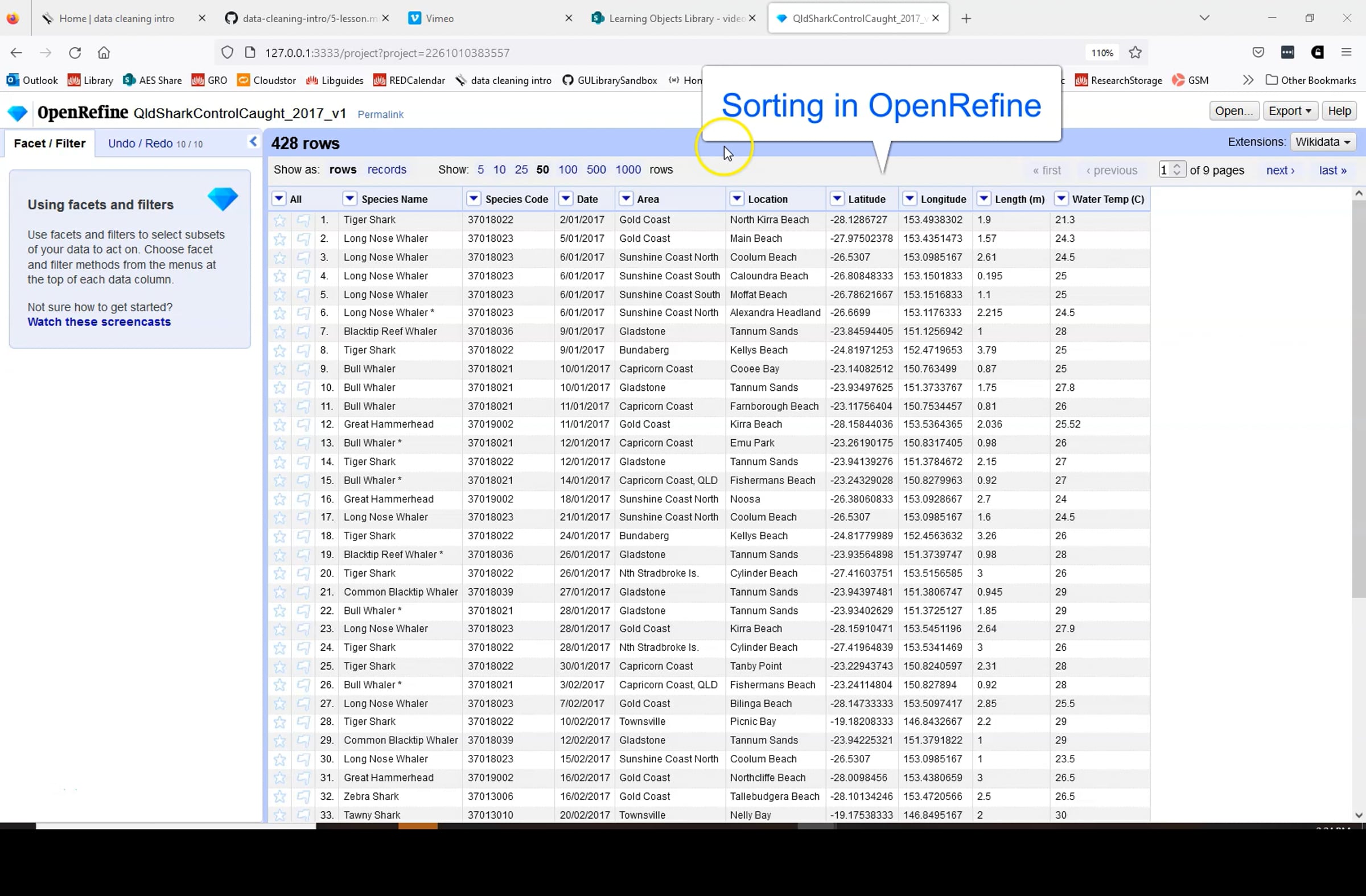The height and width of the screenshot is (896, 1366).
Task: Star row 7 Blacktip Reef Whaler
Action: point(279,332)
